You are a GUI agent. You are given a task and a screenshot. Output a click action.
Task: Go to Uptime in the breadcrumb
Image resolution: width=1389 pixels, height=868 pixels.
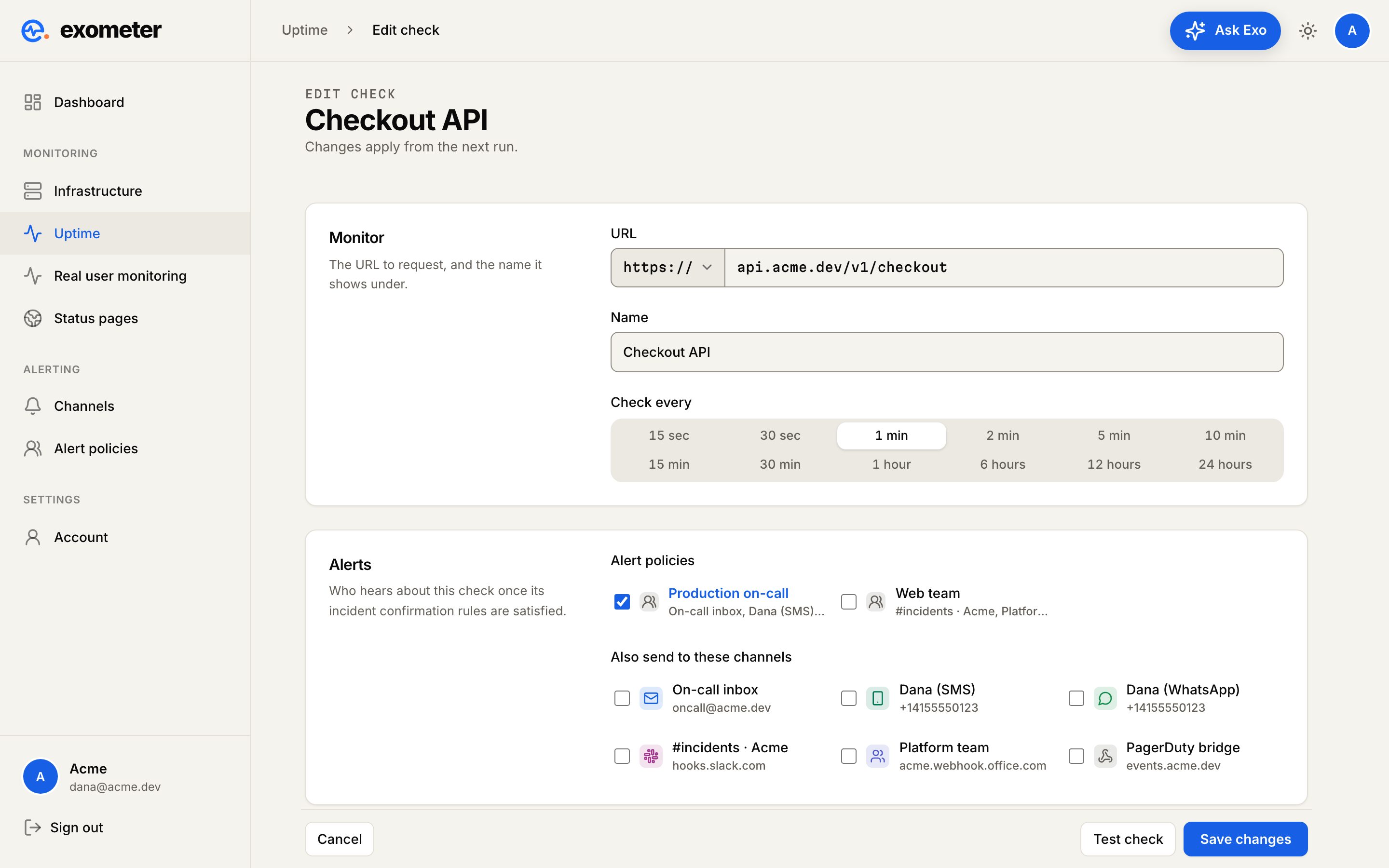[304, 30]
